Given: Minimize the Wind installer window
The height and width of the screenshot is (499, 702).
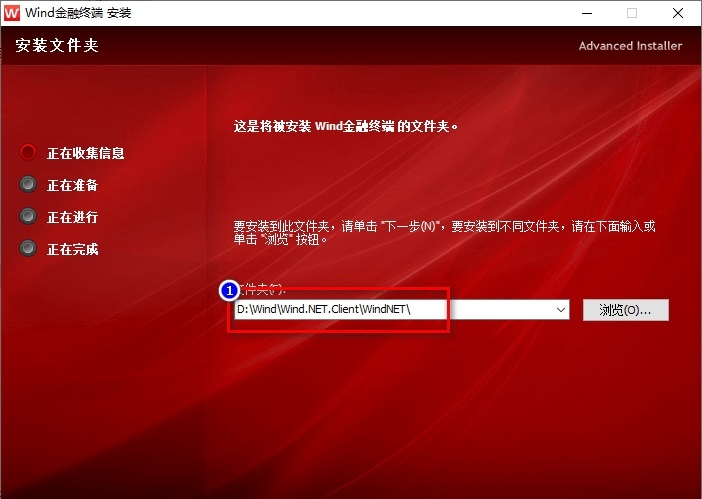Looking at the screenshot, I should click(x=585, y=14).
